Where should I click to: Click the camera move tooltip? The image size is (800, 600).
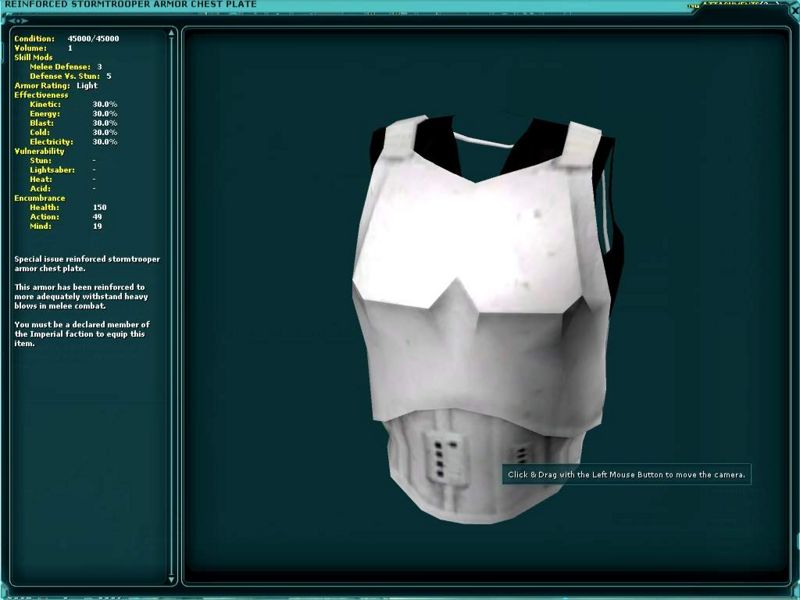coord(626,475)
